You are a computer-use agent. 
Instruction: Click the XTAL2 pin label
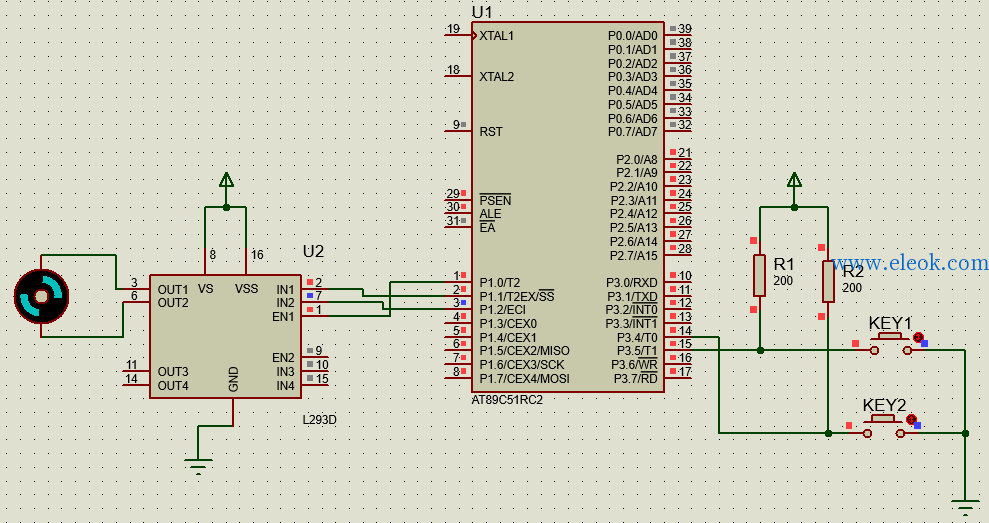pyautogui.click(x=496, y=77)
